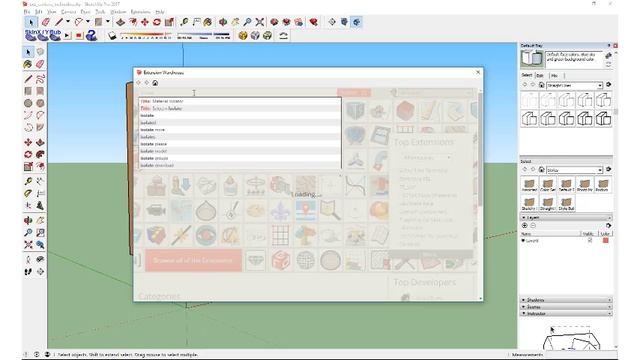This screenshot has height=360, width=640.
Task: Click the add layer plus button
Action: tap(524, 225)
